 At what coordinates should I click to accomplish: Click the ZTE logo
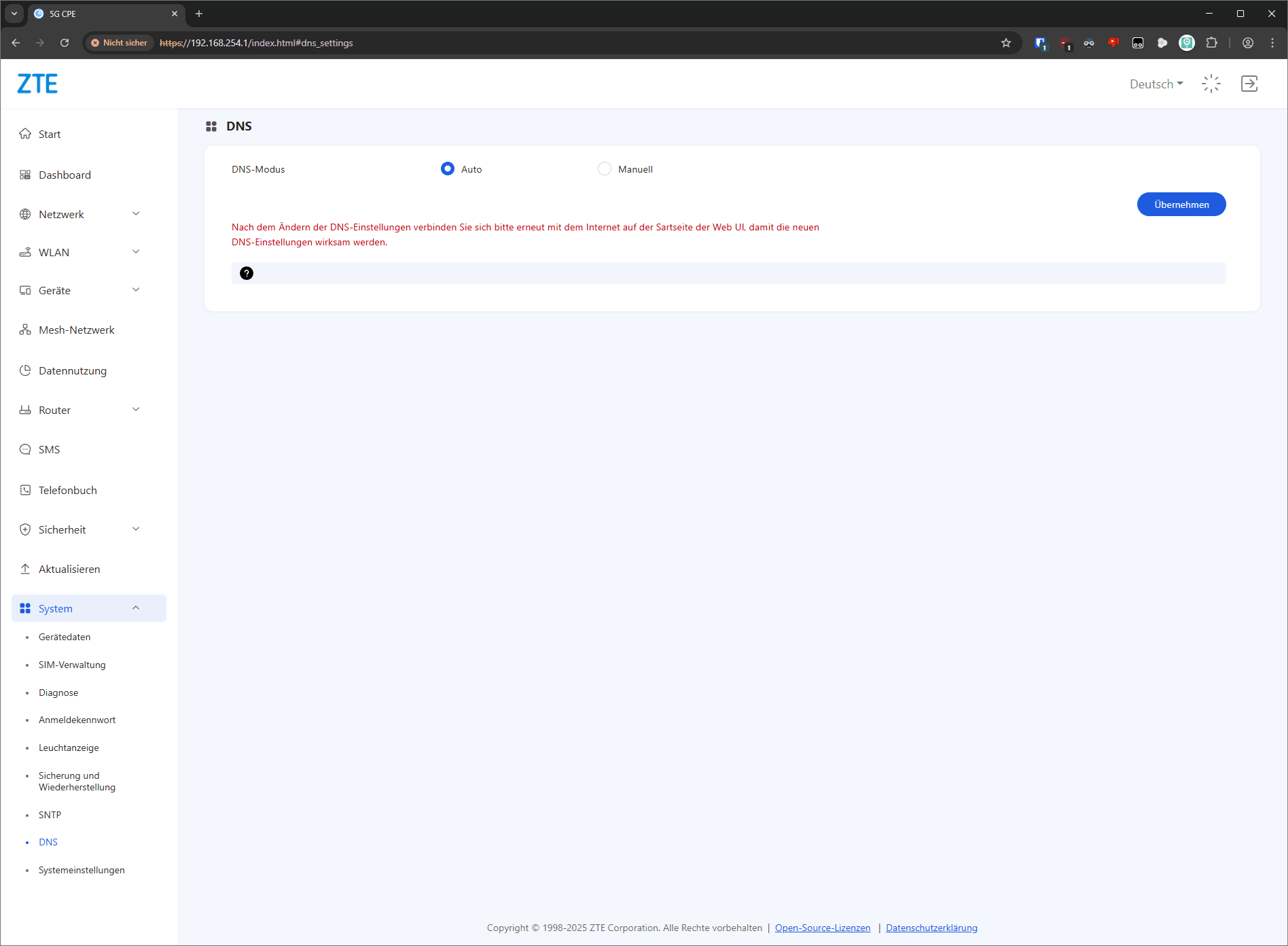[37, 84]
